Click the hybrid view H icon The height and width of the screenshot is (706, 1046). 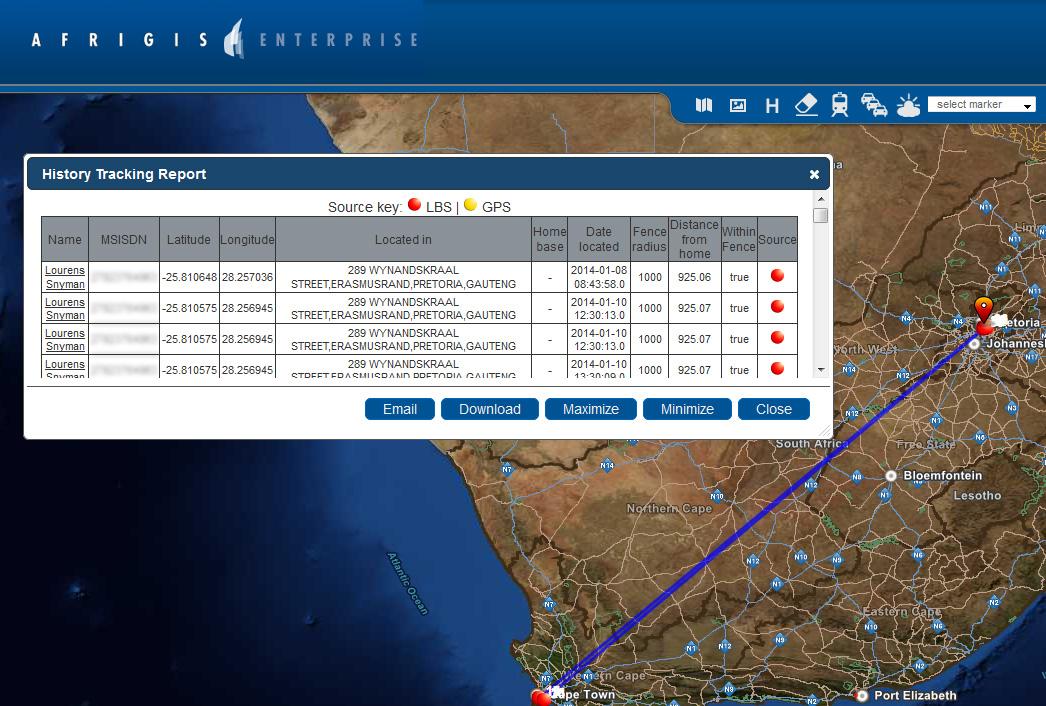click(772, 105)
